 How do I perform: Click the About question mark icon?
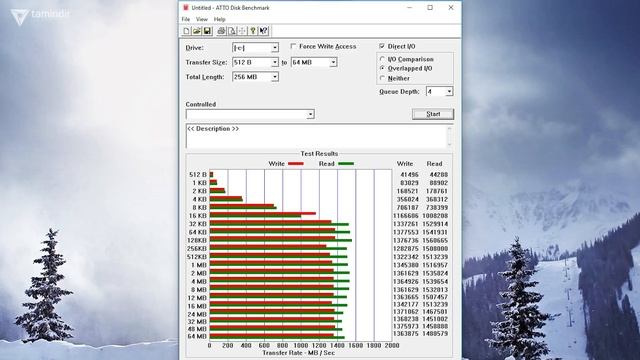click(253, 31)
